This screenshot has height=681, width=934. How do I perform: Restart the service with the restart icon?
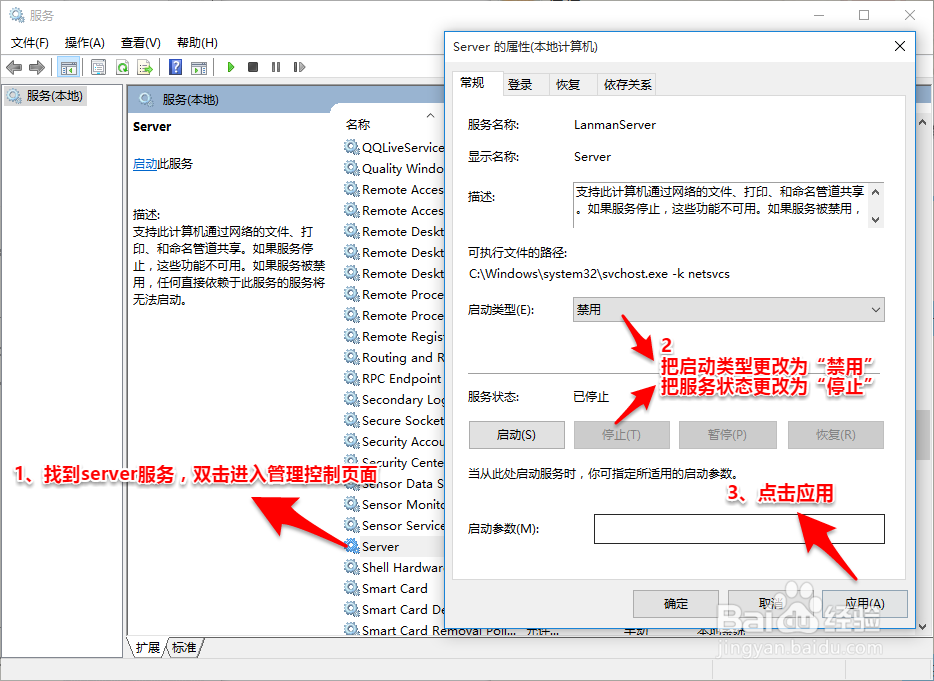click(x=300, y=67)
